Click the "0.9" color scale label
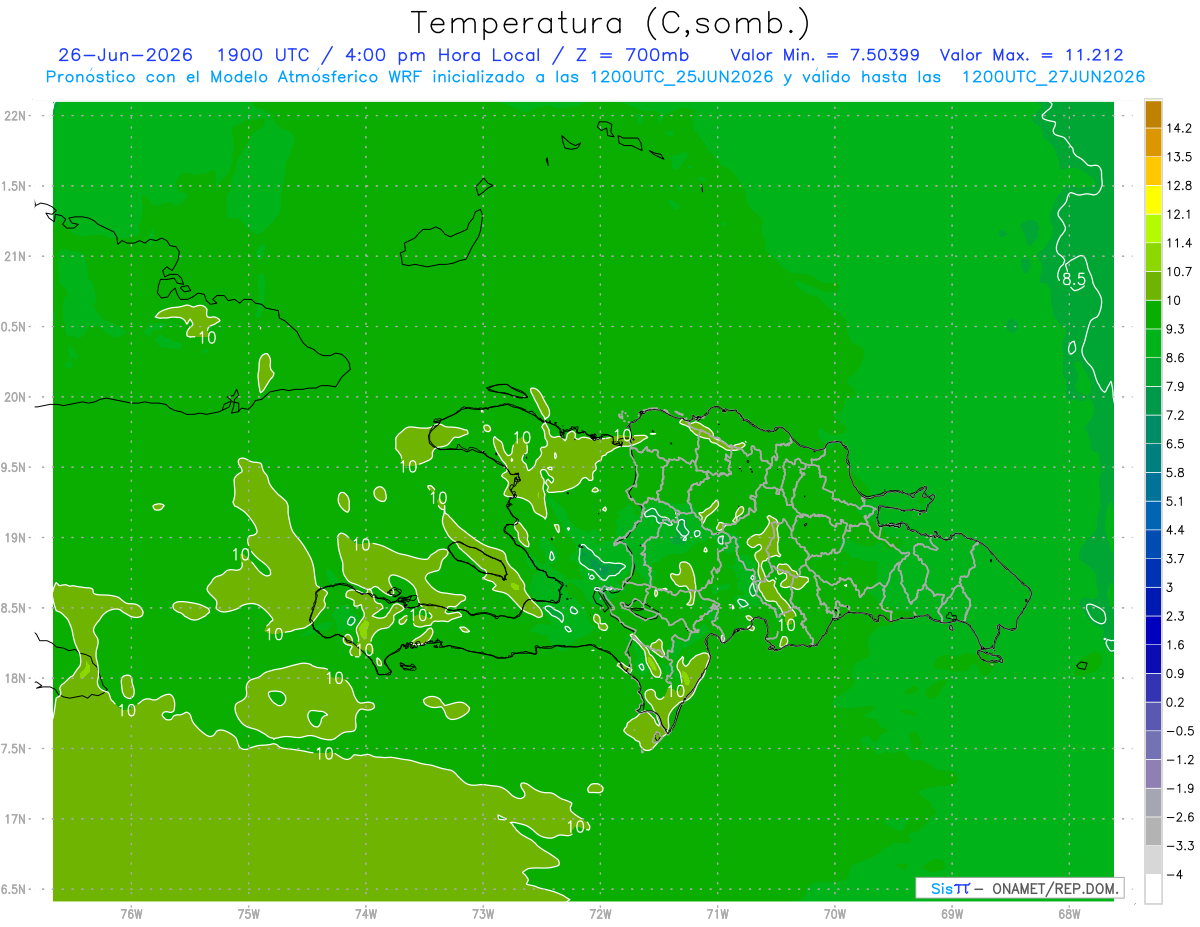1200x927 pixels. coord(1174,674)
